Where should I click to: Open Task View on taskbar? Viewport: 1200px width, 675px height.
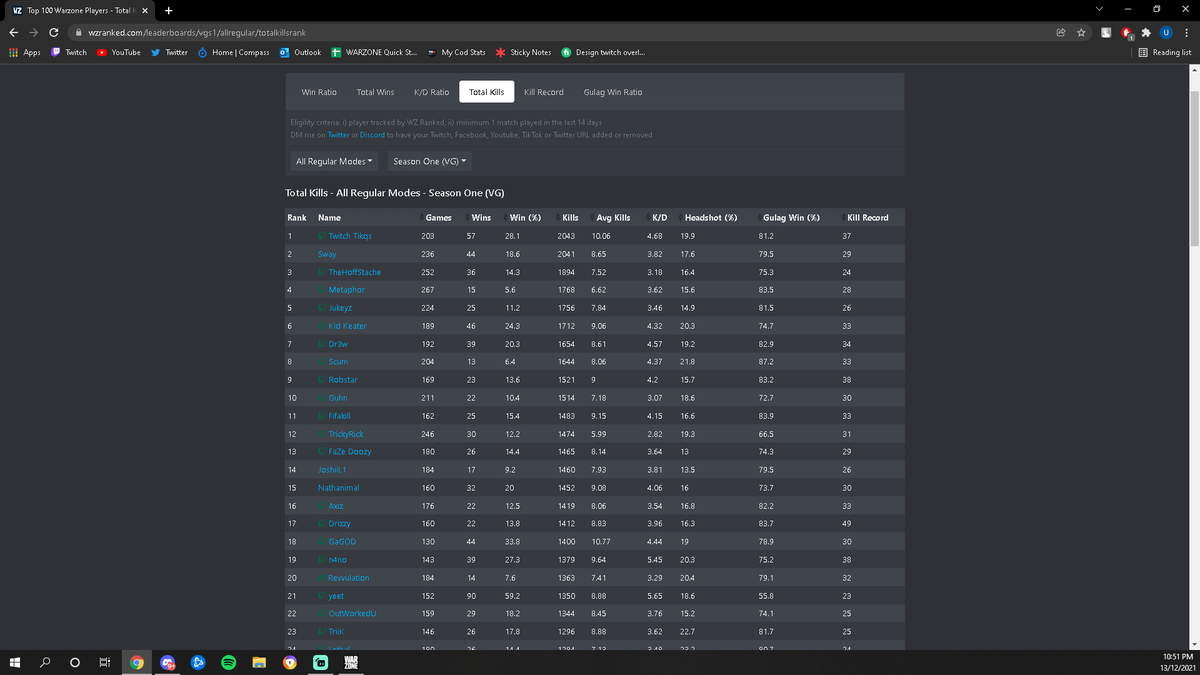pyautogui.click(x=106, y=662)
